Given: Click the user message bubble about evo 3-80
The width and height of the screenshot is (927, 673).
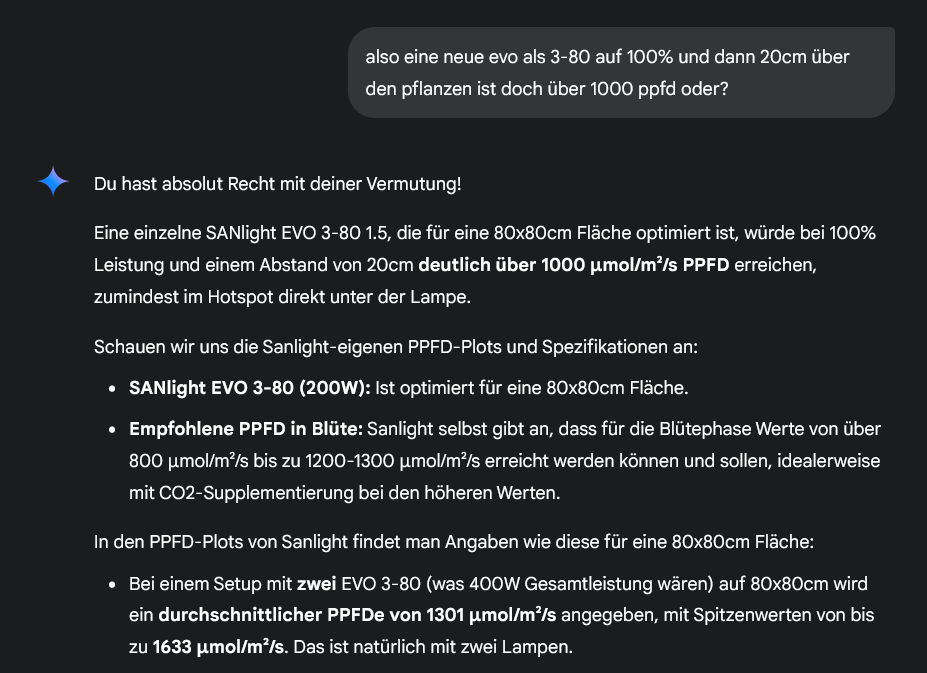Looking at the screenshot, I should 621,72.
